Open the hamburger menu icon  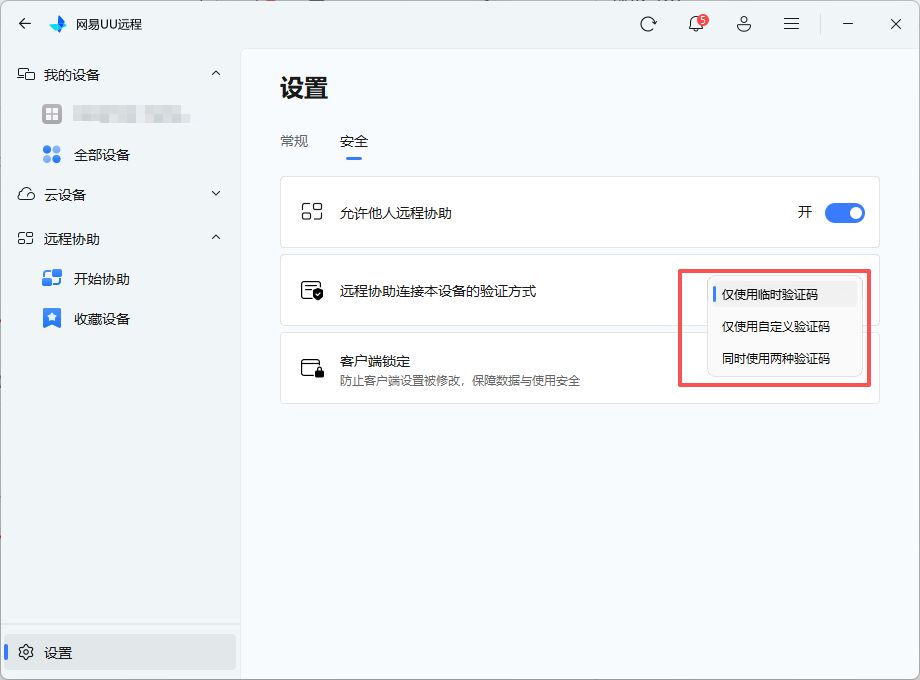[791, 23]
